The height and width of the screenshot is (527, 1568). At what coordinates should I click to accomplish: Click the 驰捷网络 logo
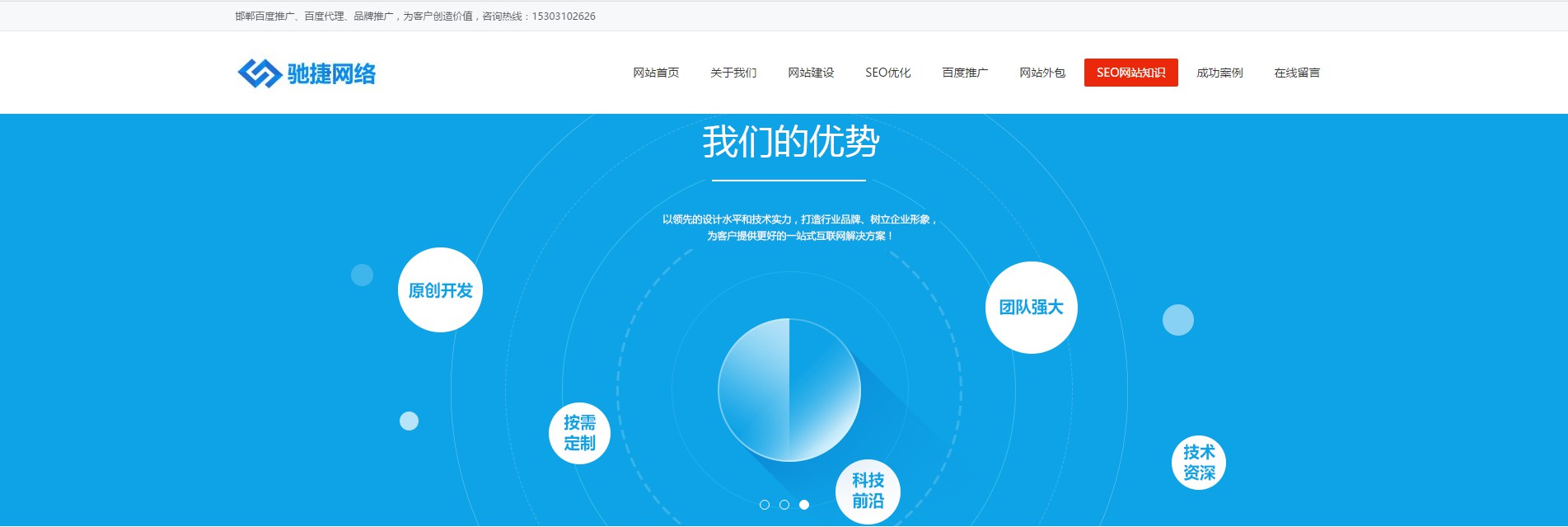307,73
